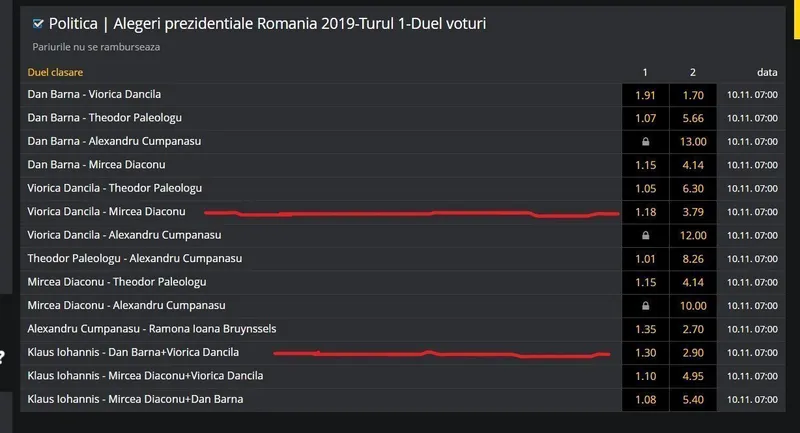Choose 5.40 odds for Mircea Diaconu+Dan Barna
Image resolution: width=800 pixels, height=433 pixels.
pos(693,399)
